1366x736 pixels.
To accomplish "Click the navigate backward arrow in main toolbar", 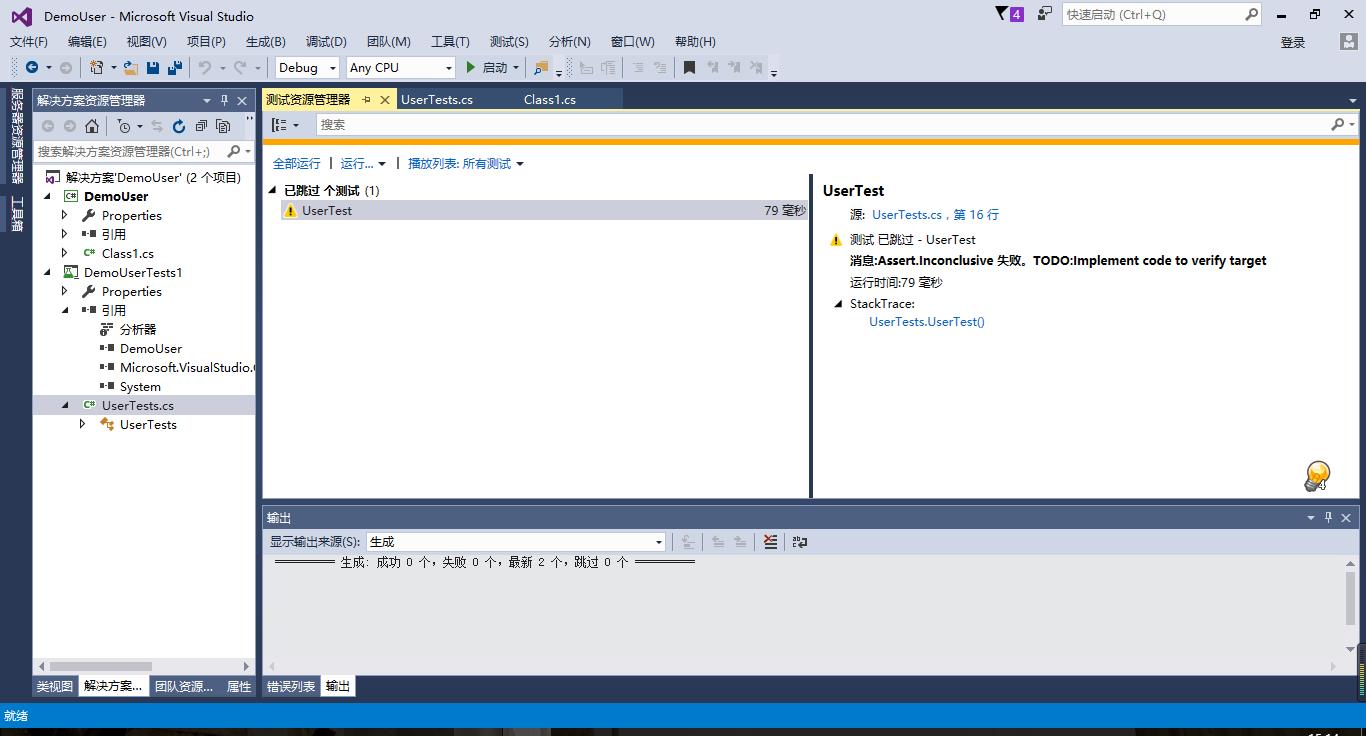I will pos(32,67).
